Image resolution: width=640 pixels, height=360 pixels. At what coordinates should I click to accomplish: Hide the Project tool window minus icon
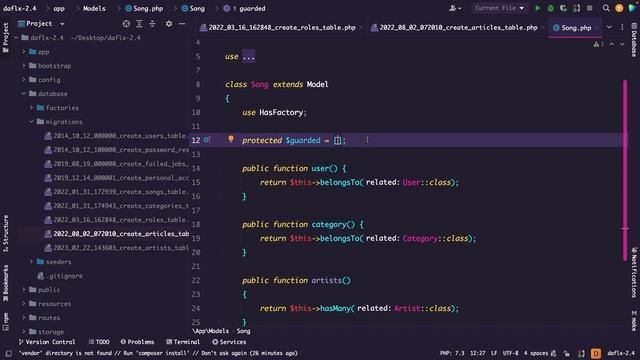182,24
